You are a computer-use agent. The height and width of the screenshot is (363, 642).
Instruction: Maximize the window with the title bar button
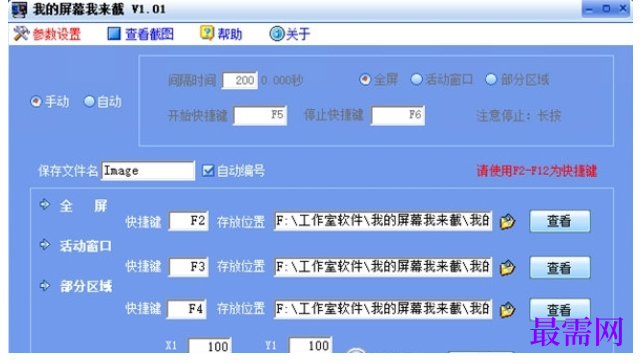(606, 9)
